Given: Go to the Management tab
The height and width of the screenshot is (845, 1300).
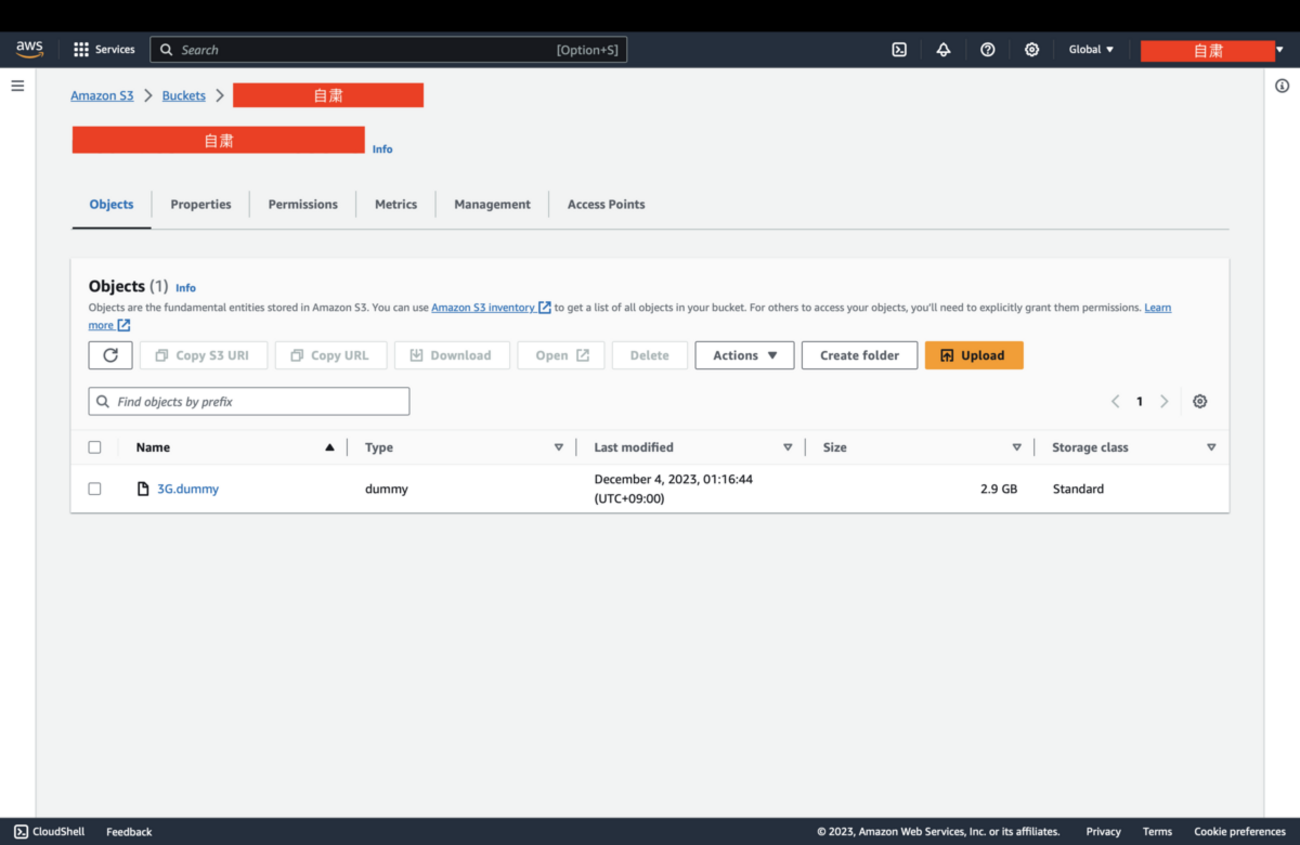Looking at the screenshot, I should 492,204.
